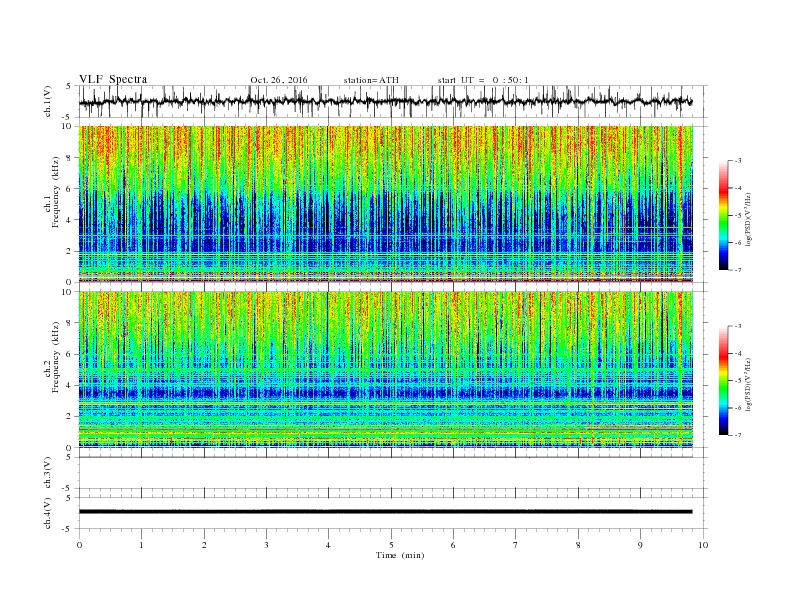The image size is (792, 612).
Task: Click the "8" kHz tick on ch.1 frequency axis
Action: coord(70,158)
